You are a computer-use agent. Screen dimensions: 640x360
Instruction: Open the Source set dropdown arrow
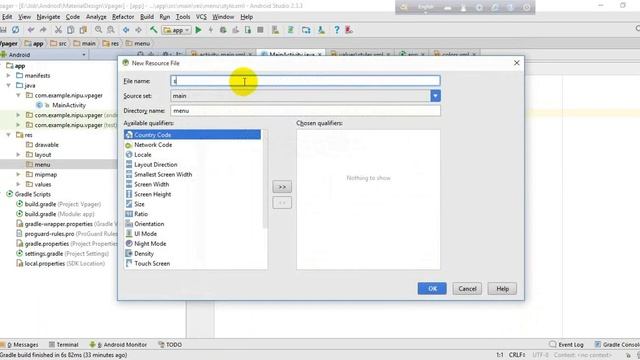tap(436, 96)
